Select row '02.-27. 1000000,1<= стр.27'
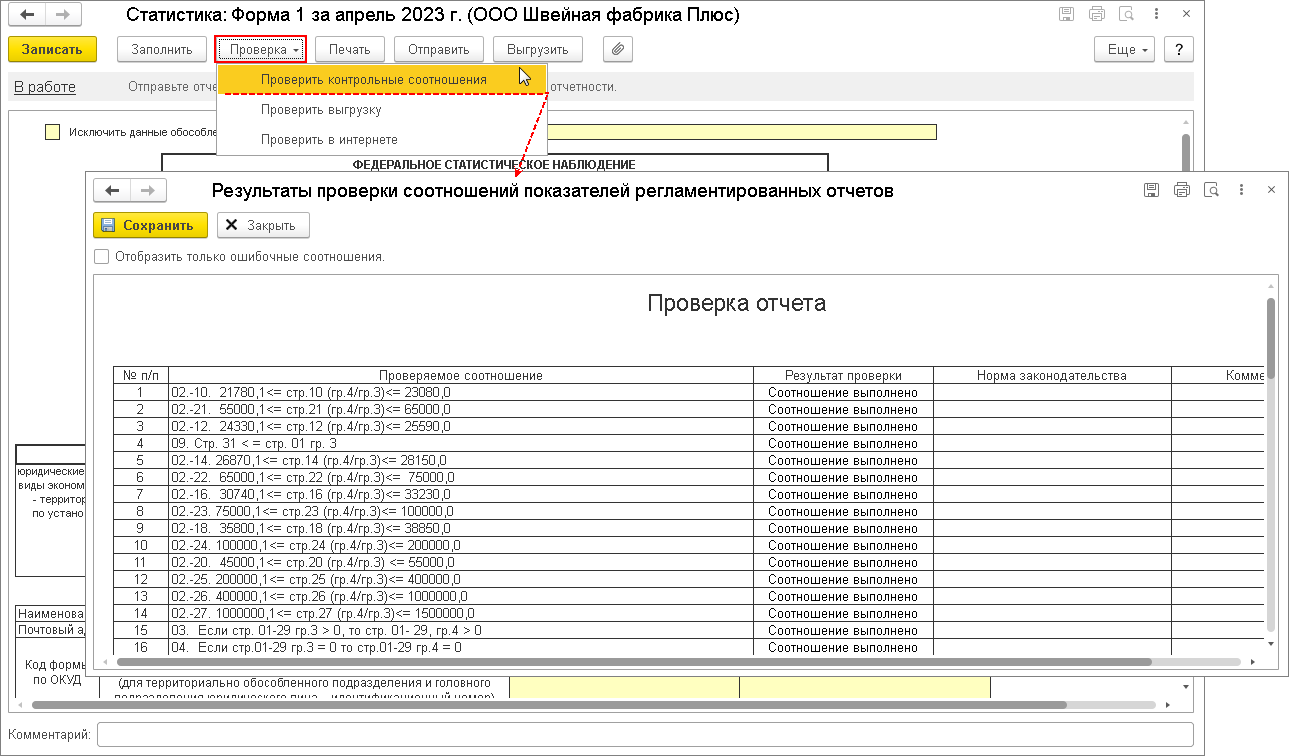 point(461,613)
